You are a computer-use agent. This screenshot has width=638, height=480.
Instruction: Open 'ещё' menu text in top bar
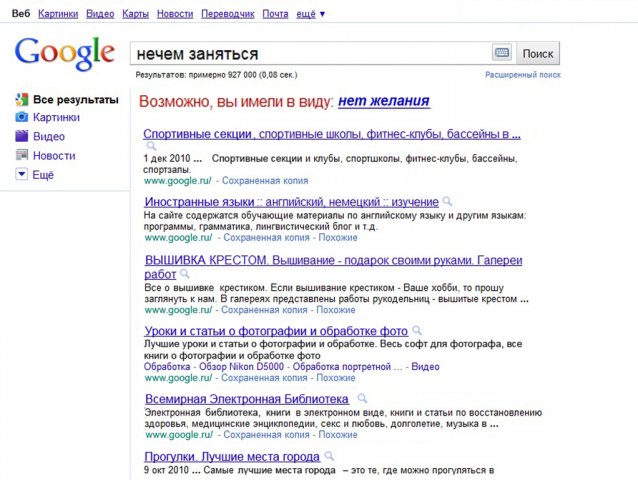coord(306,14)
